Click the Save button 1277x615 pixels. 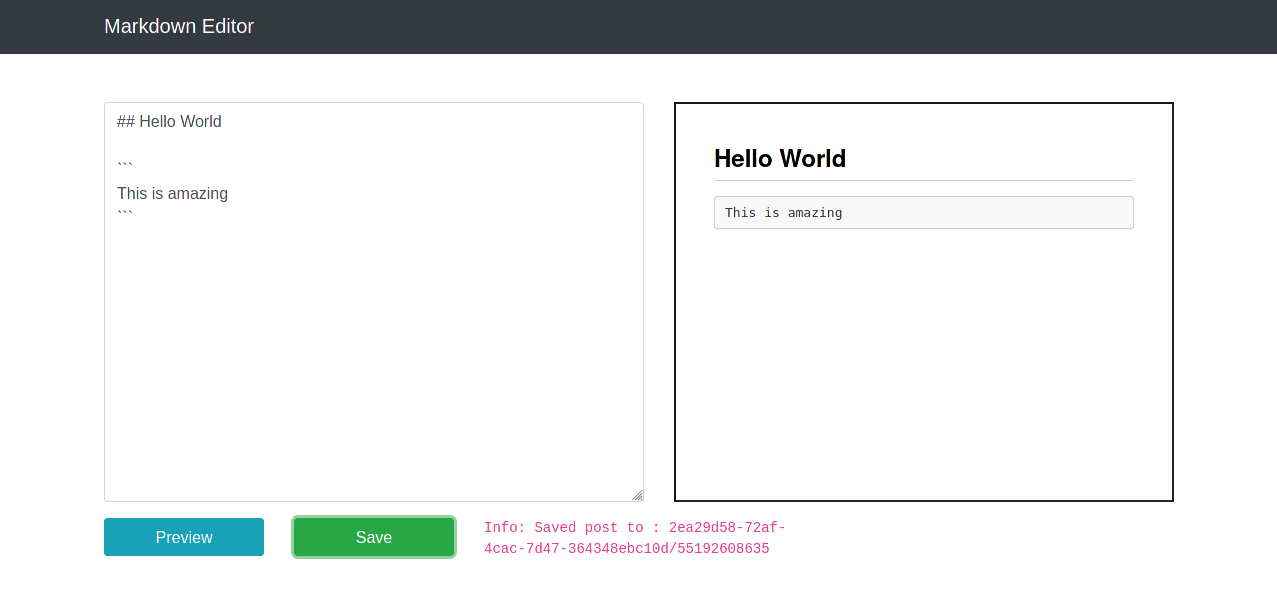coord(373,537)
